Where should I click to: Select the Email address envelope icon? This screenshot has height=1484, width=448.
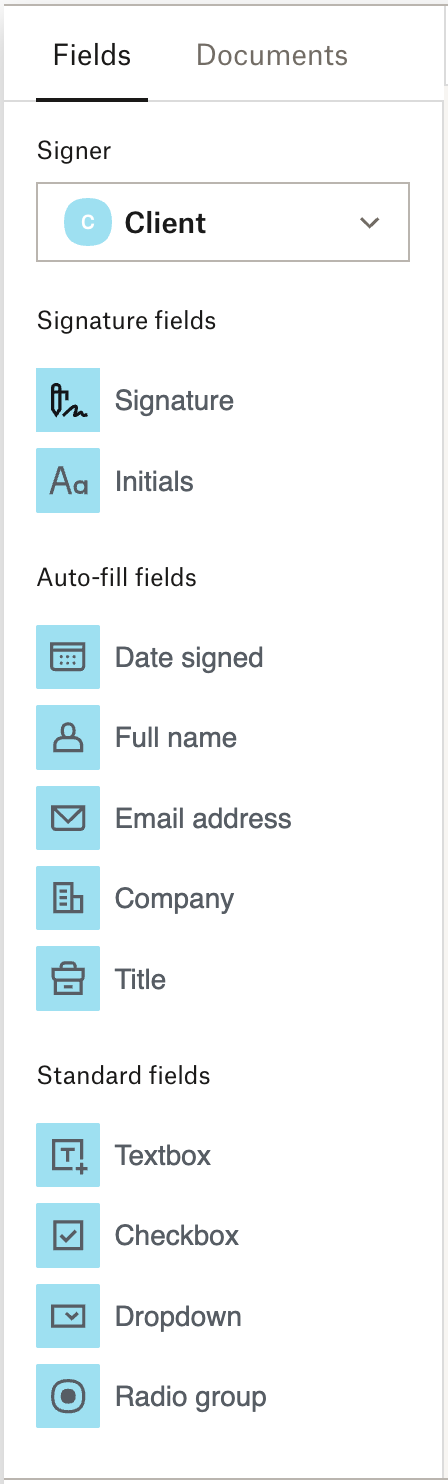68,818
